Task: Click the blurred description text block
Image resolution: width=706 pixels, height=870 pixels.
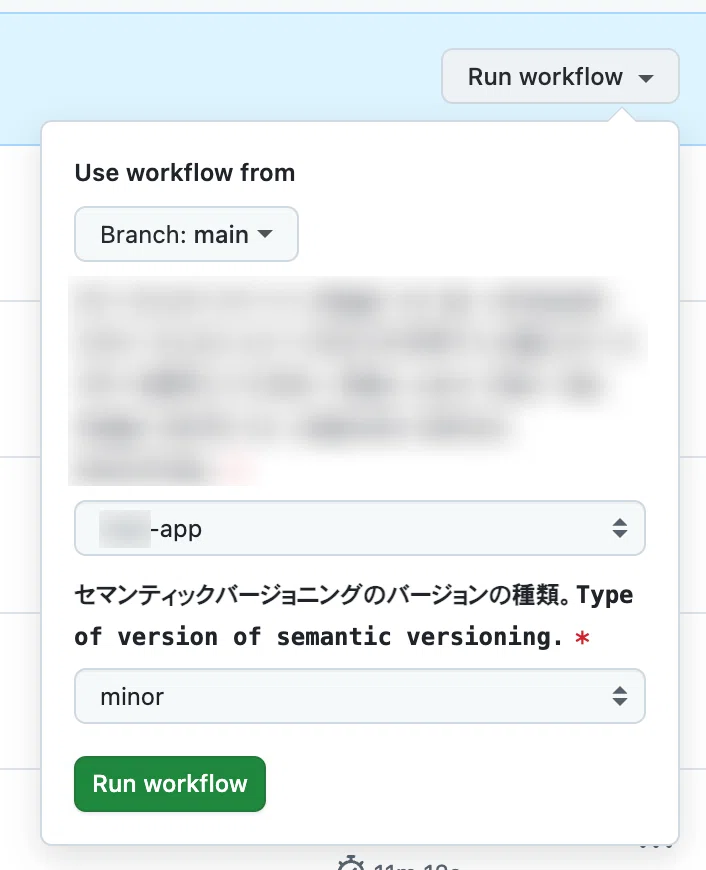Action: (x=358, y=381)
